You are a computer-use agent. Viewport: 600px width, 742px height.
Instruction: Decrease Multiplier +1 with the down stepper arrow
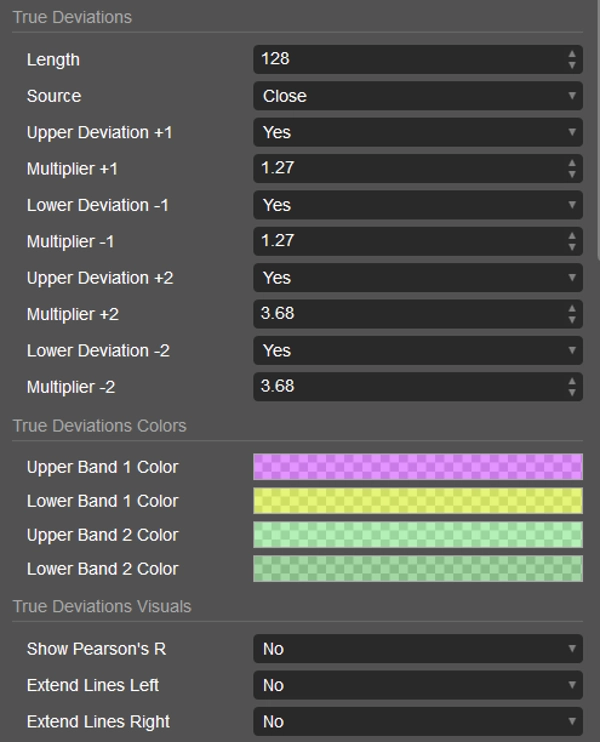572,174
